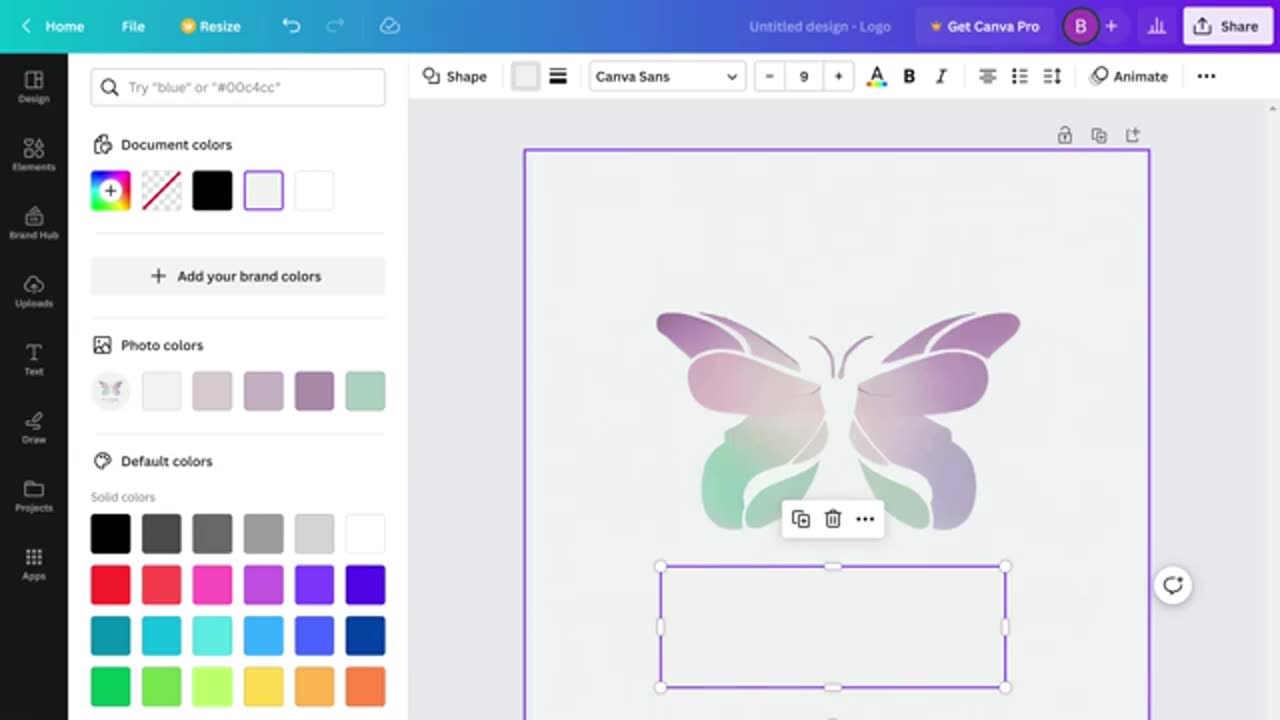
Task: Click the Untitled design - Logo title
Action: [820, 26]
